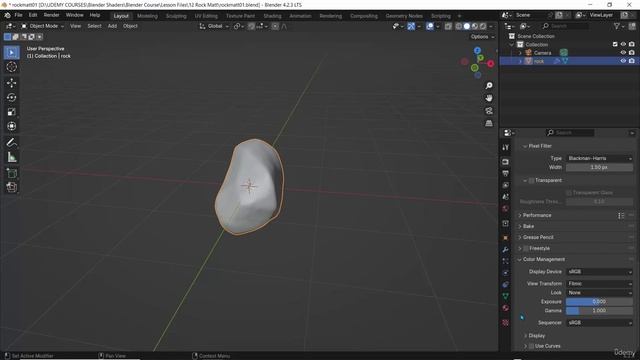Image resolution: width=640 pixels, height=360 pixels.
Task: Switch to the Modeling workspace tab
Action: pos(147,16)
